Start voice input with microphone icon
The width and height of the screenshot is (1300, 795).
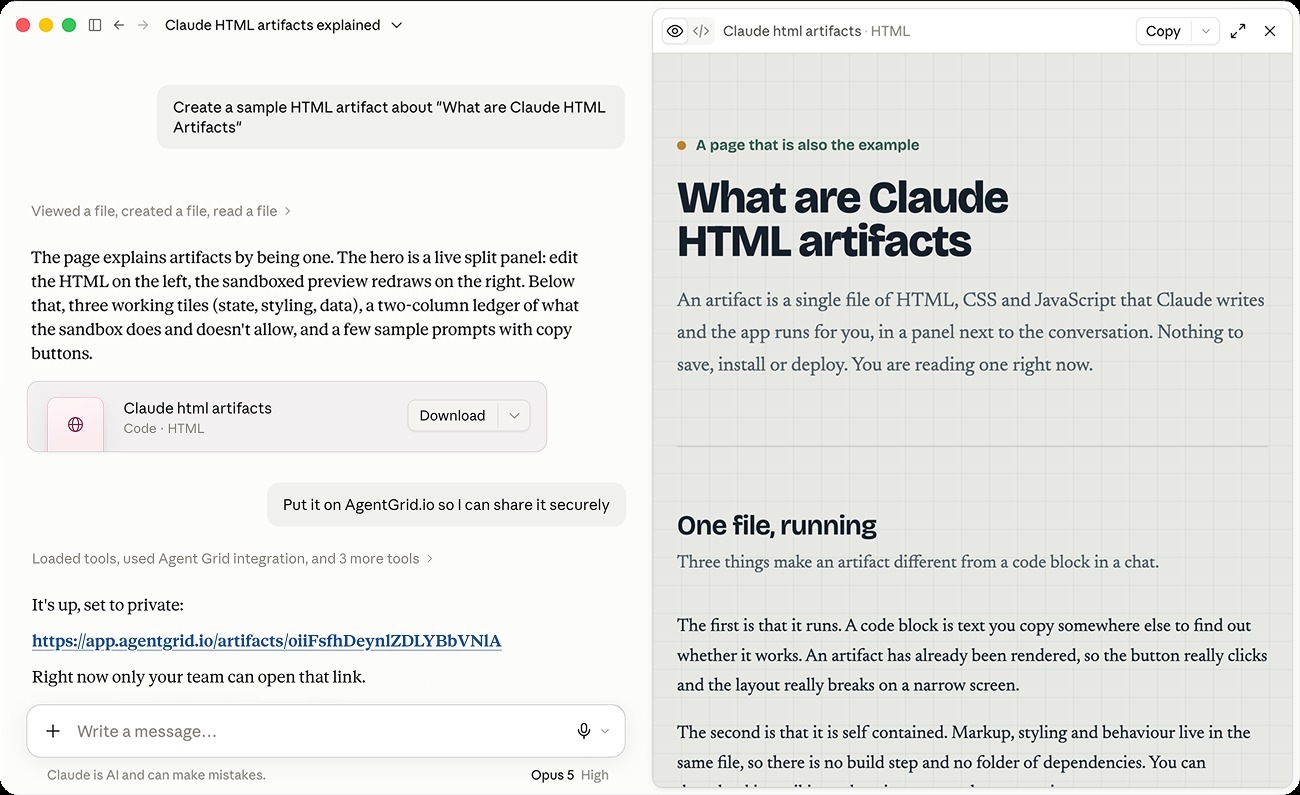pyautogui.click(x=584, y=731)
